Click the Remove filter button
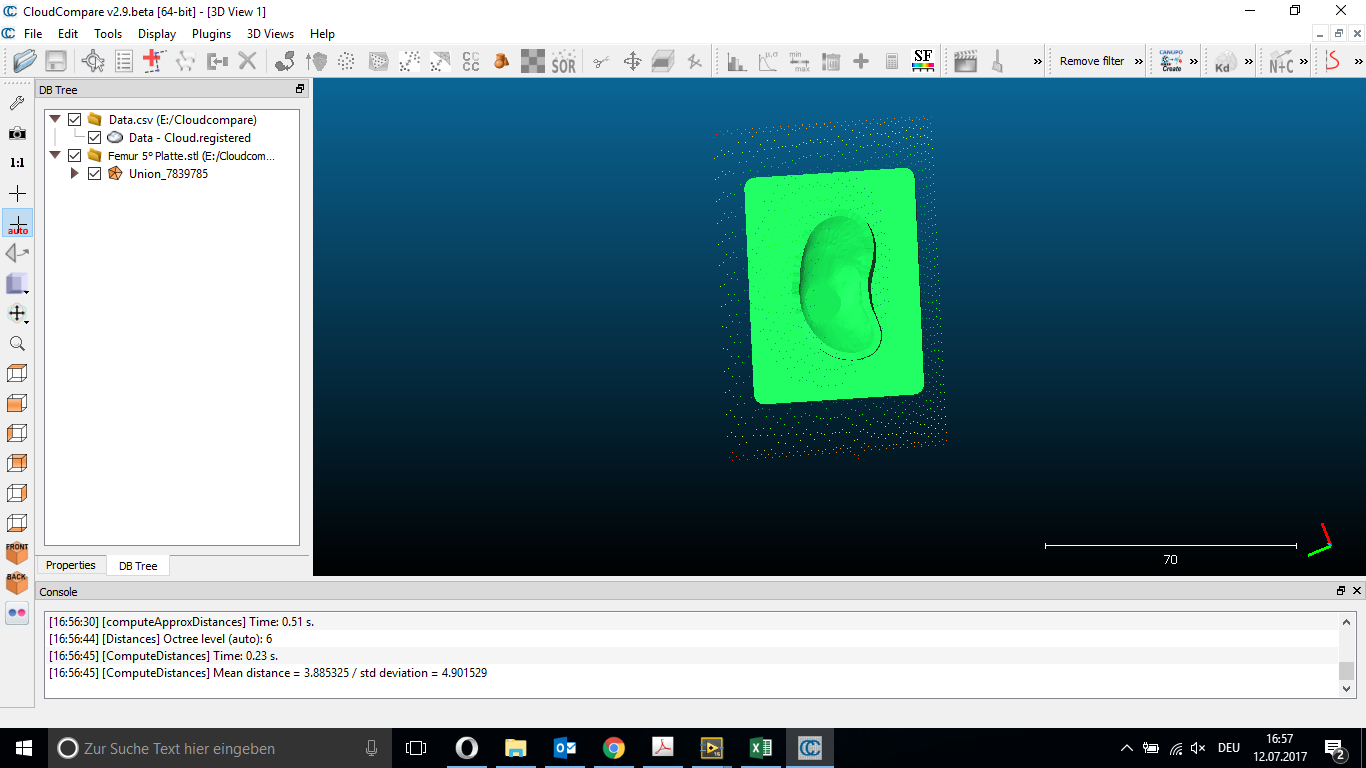 (1092, 61)
